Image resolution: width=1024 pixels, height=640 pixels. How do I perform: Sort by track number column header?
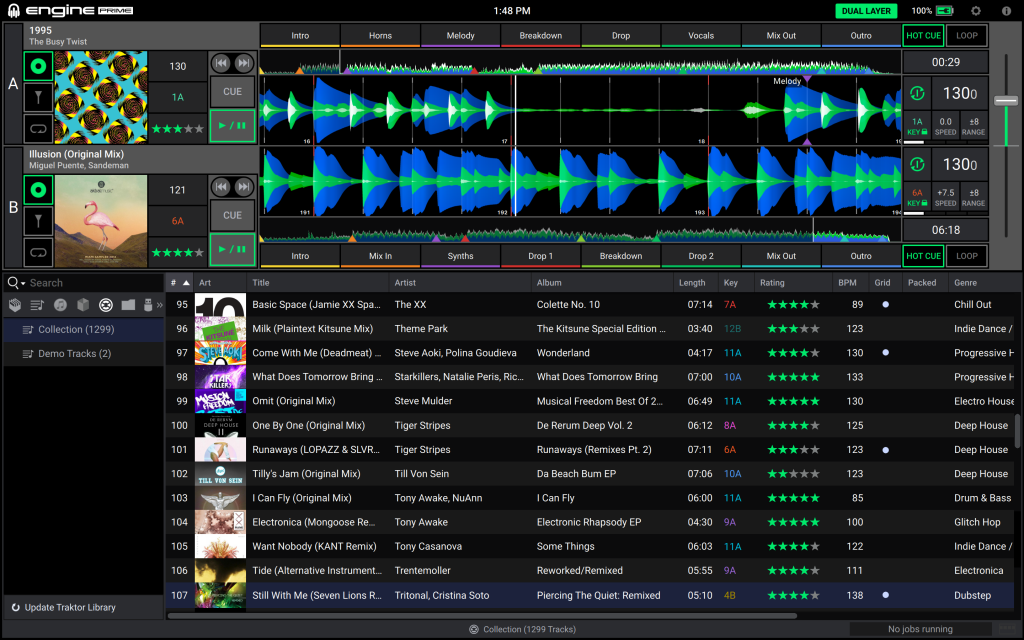point(180,283)
